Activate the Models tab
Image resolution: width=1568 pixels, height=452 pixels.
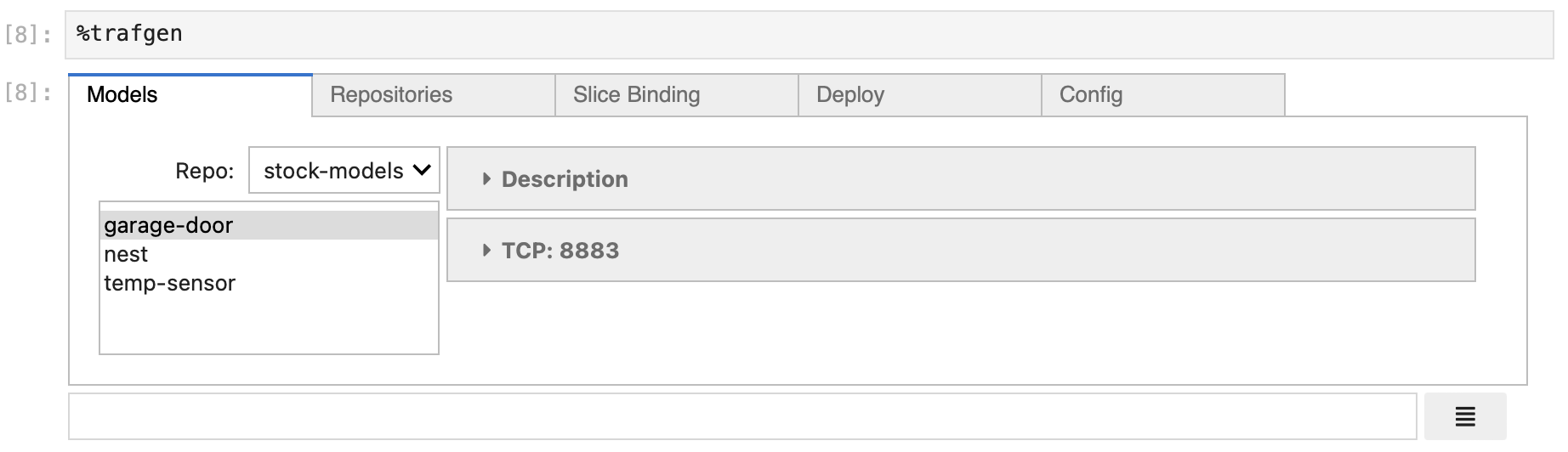pos(190,94)
